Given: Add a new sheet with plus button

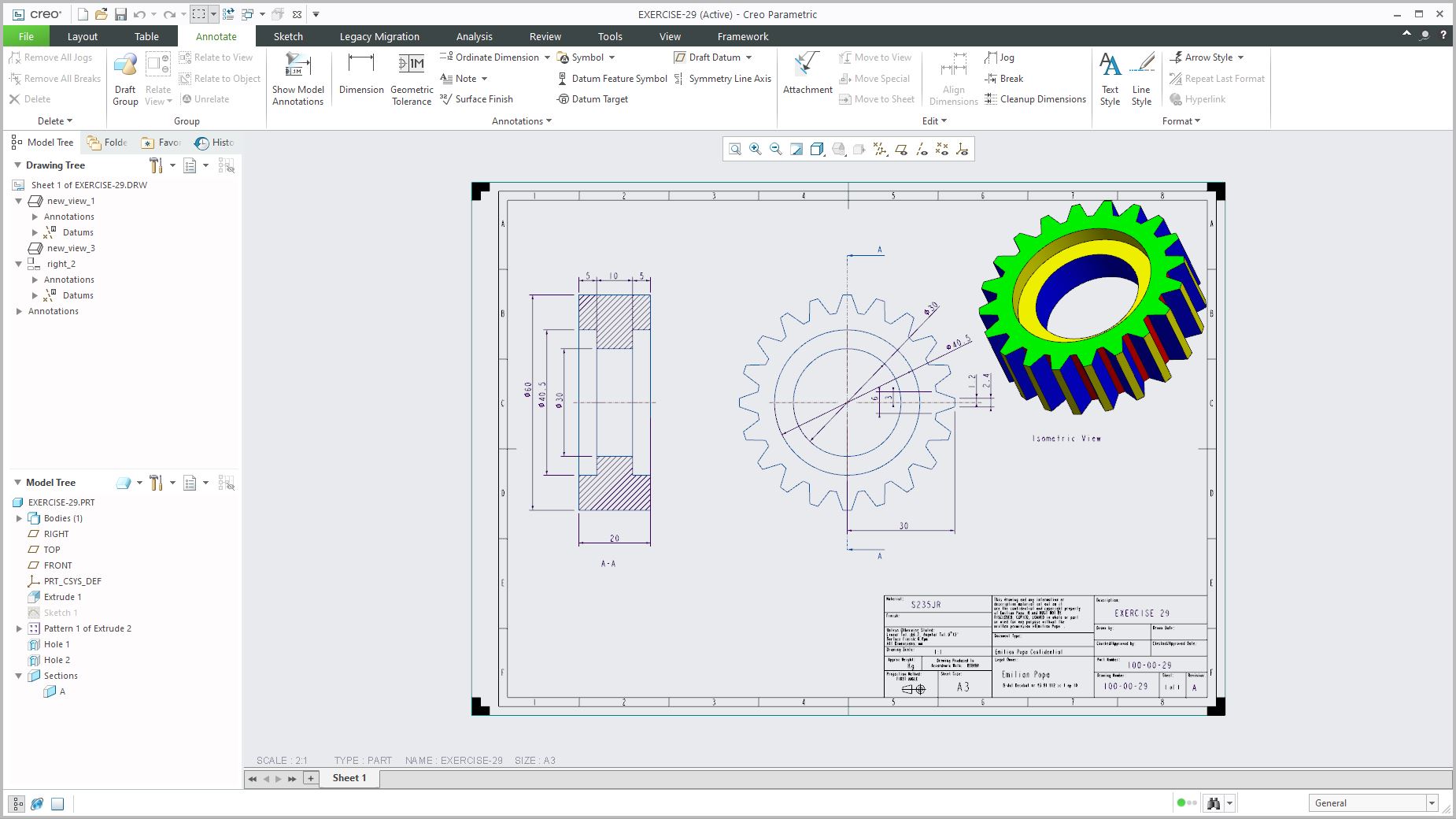Looking at the screenshot, I should coord(311,779).
